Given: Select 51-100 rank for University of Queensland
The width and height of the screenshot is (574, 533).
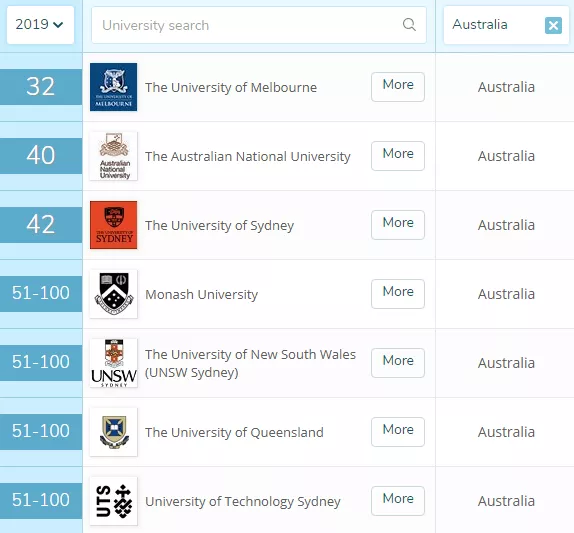Looking at the screenshot, I should [x=41, y=432].
